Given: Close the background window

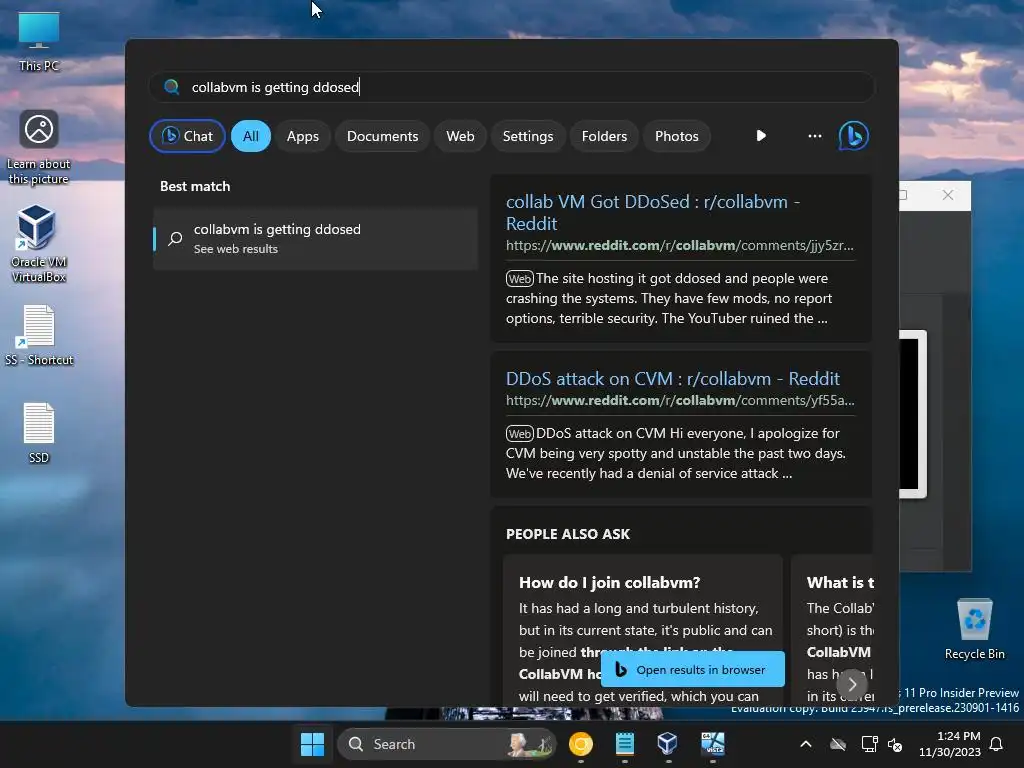Looking at the screenshot, I should point(948,195).
